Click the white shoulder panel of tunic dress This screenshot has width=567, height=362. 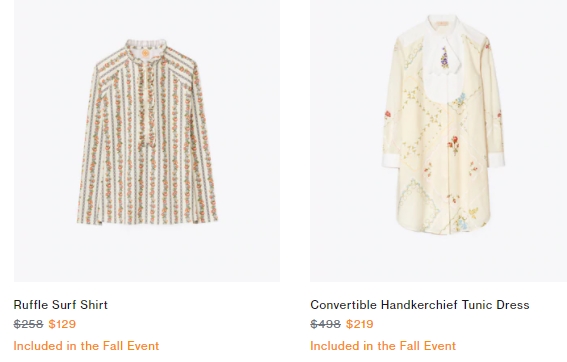pyautogui.click(x=477, y=36)
